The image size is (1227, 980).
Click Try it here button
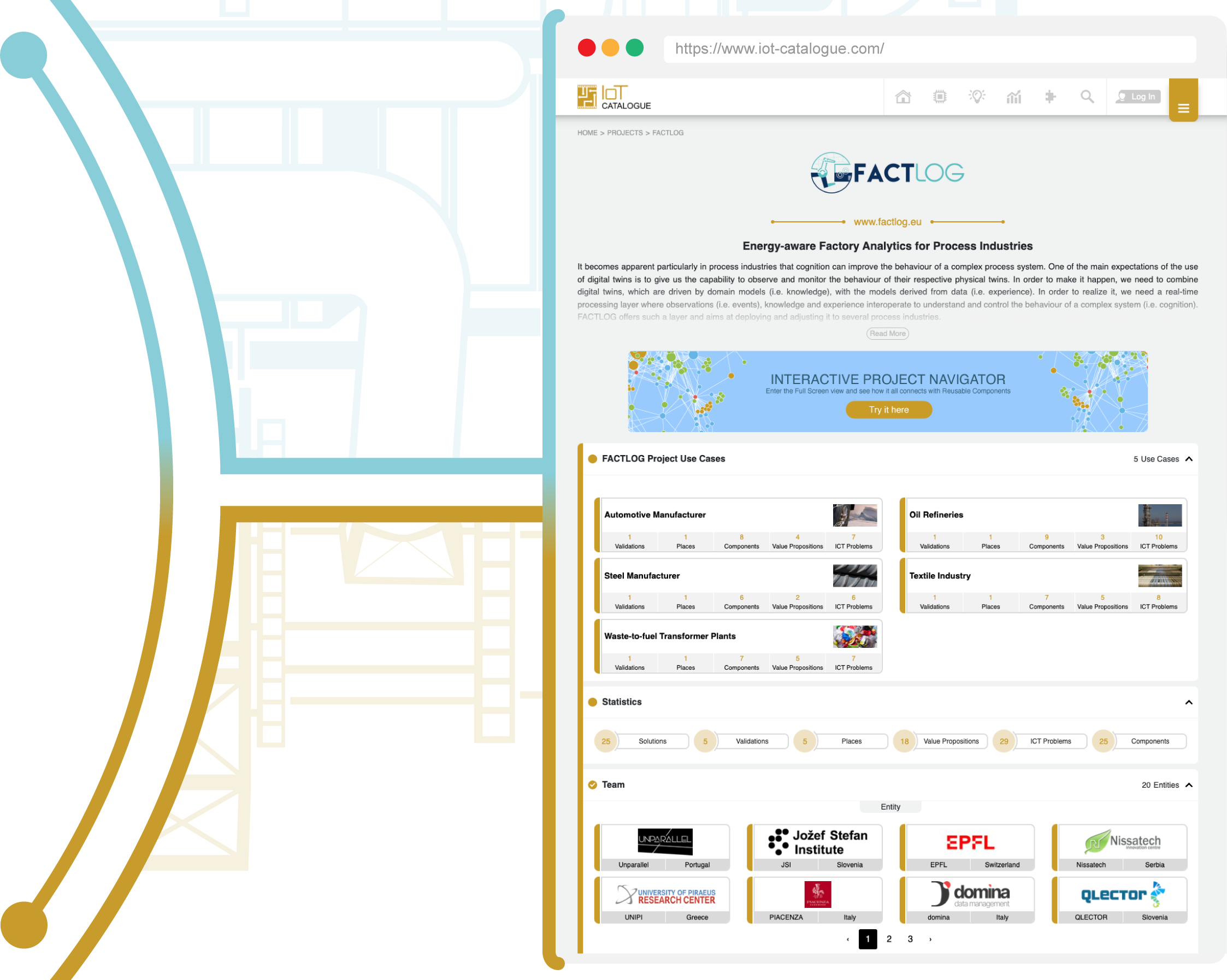pyautogui.click(x=888, y=410)
